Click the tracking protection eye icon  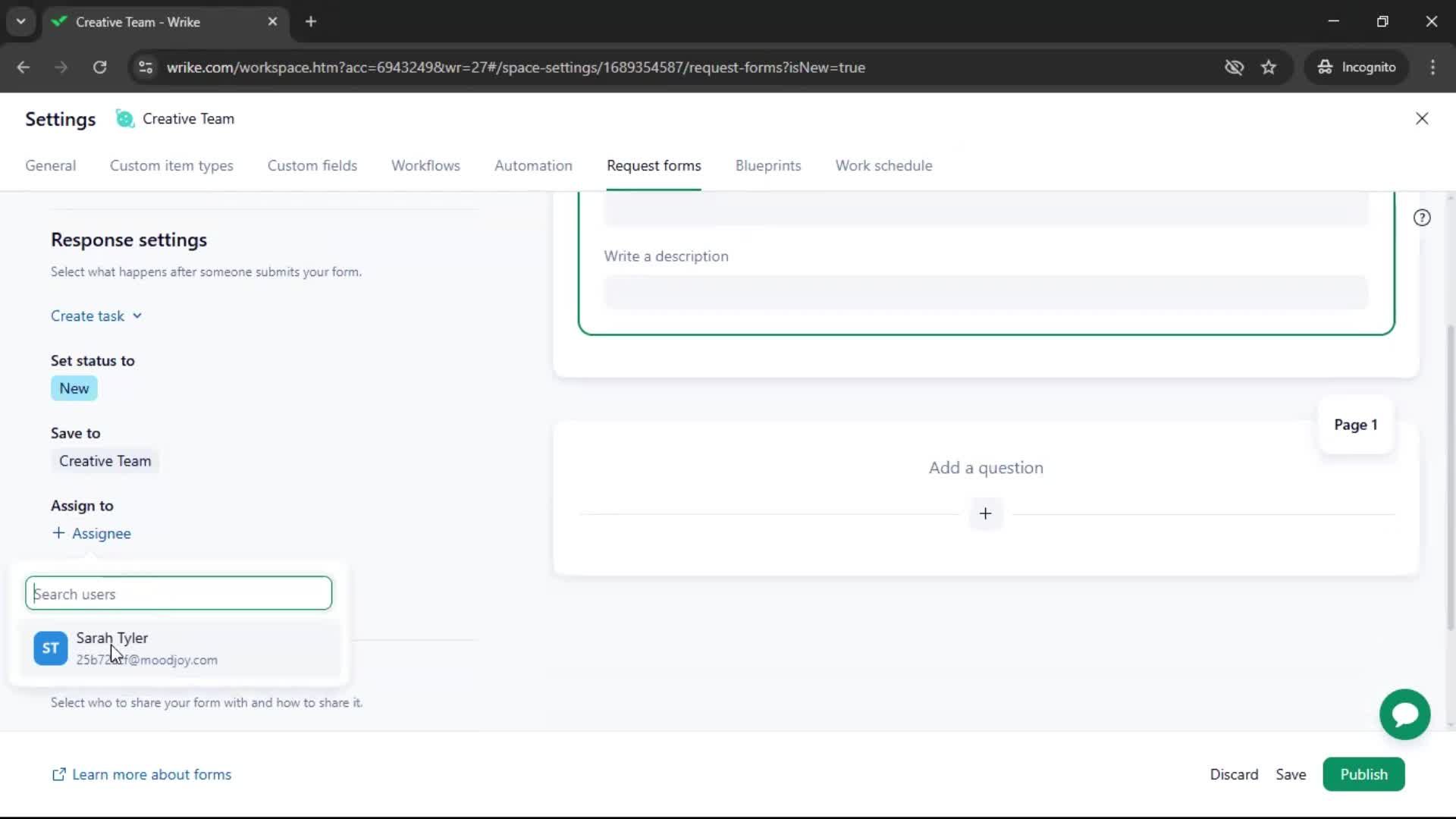[1234, 67]
